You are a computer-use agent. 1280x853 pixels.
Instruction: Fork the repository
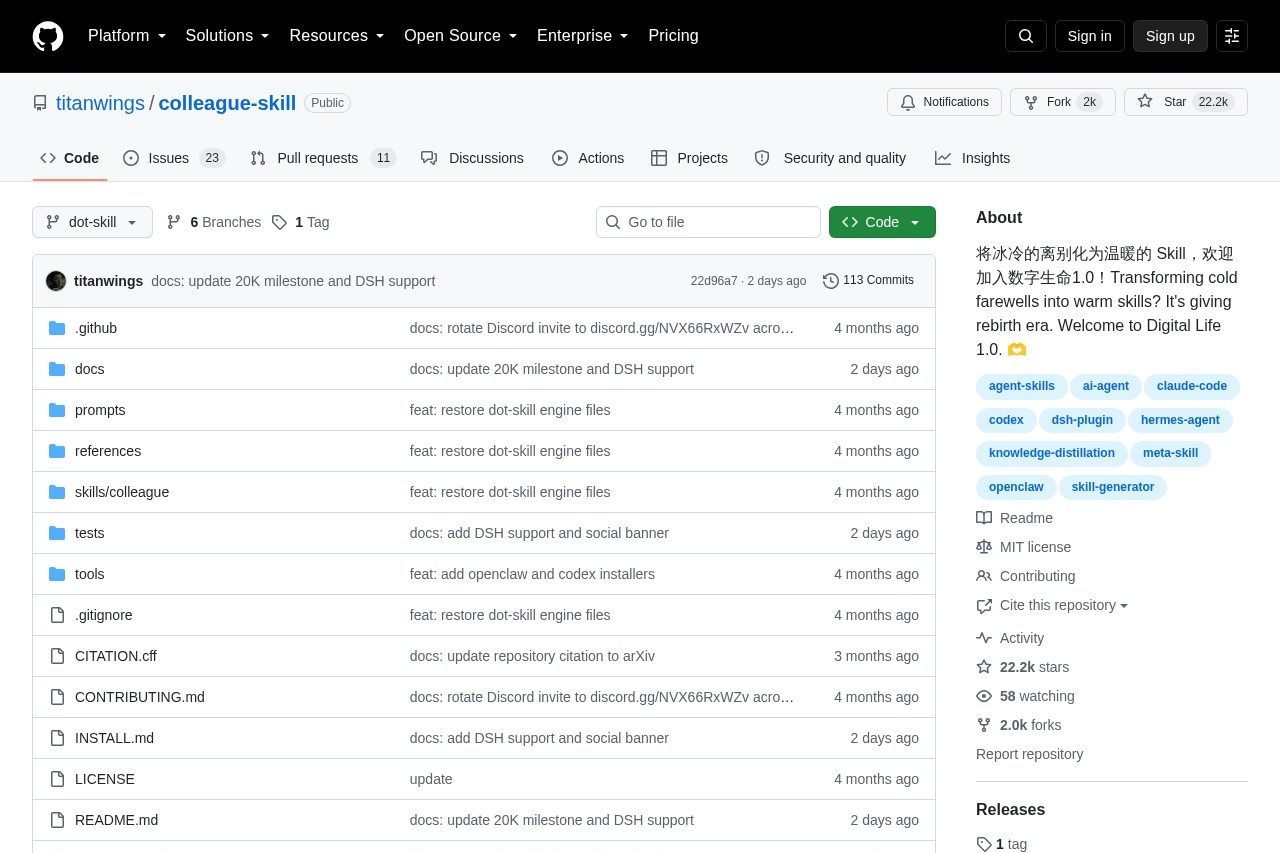pyautogui.click(x=1063, y=102)
